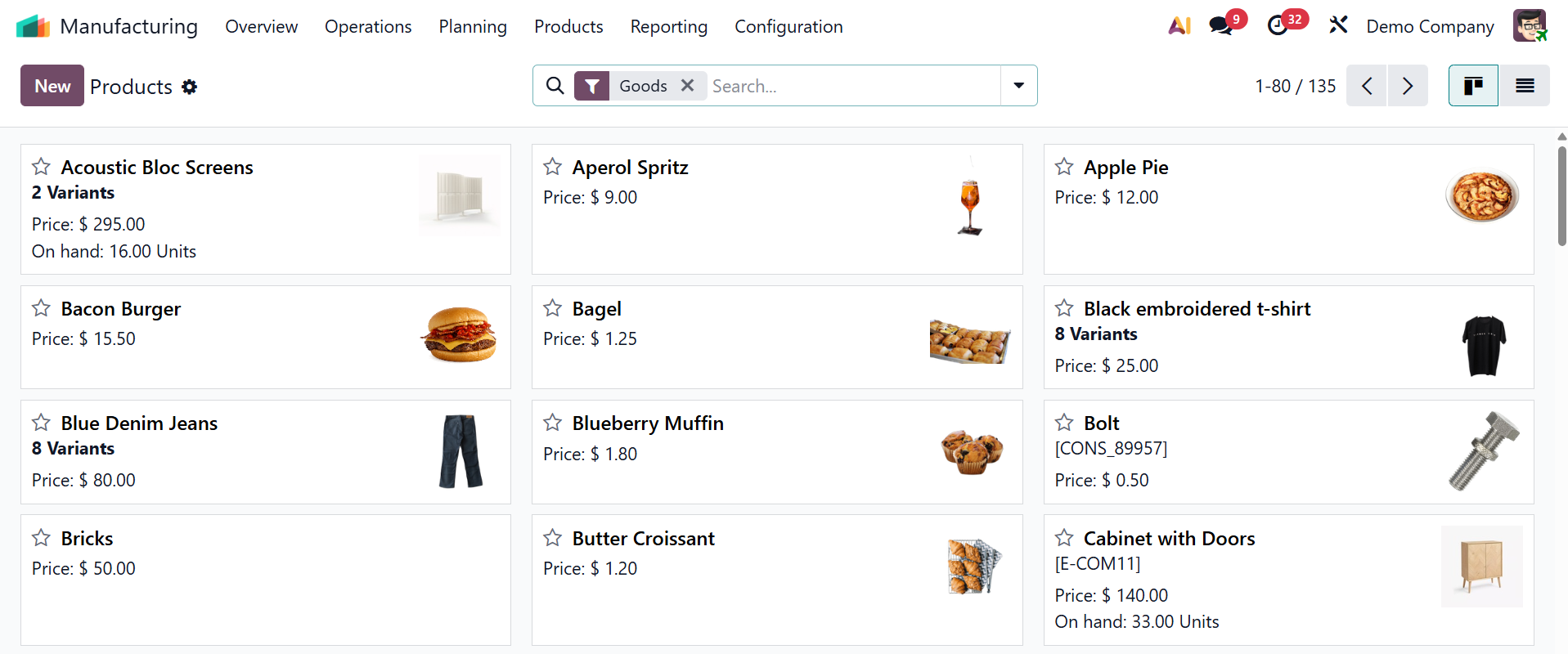The width and height of the screenshot is (1568, 654).
Task: Click the New product button
Action: point(52,86)
